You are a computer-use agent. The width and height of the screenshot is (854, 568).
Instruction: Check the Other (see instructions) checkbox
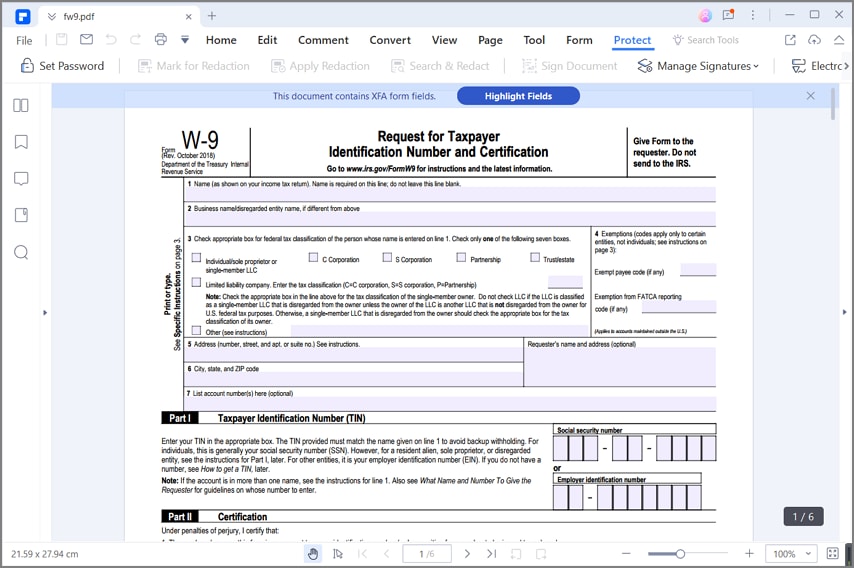click(x=197, y=330)
